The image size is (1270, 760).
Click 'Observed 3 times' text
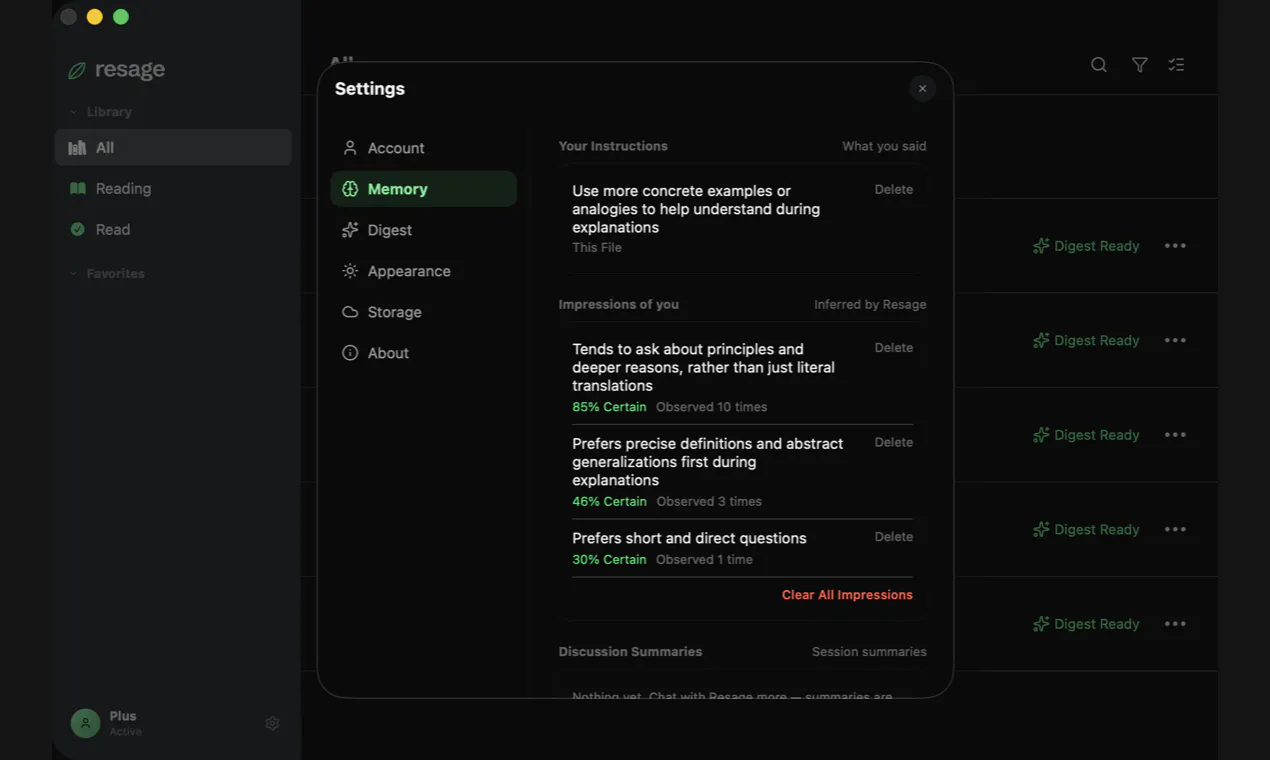pyautogui.click(x=709, y=502)
